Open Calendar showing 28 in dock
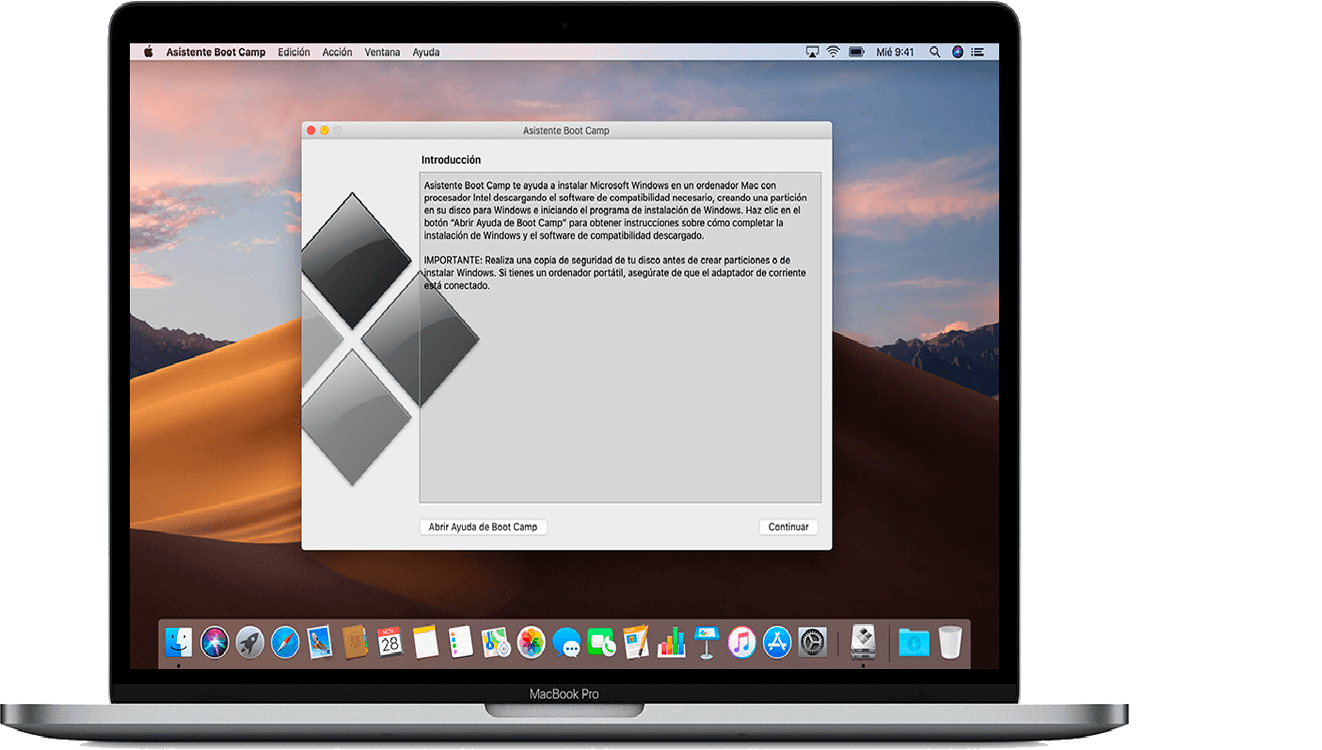This screenshot has height=750, width=1322. [x=390, y=642]
